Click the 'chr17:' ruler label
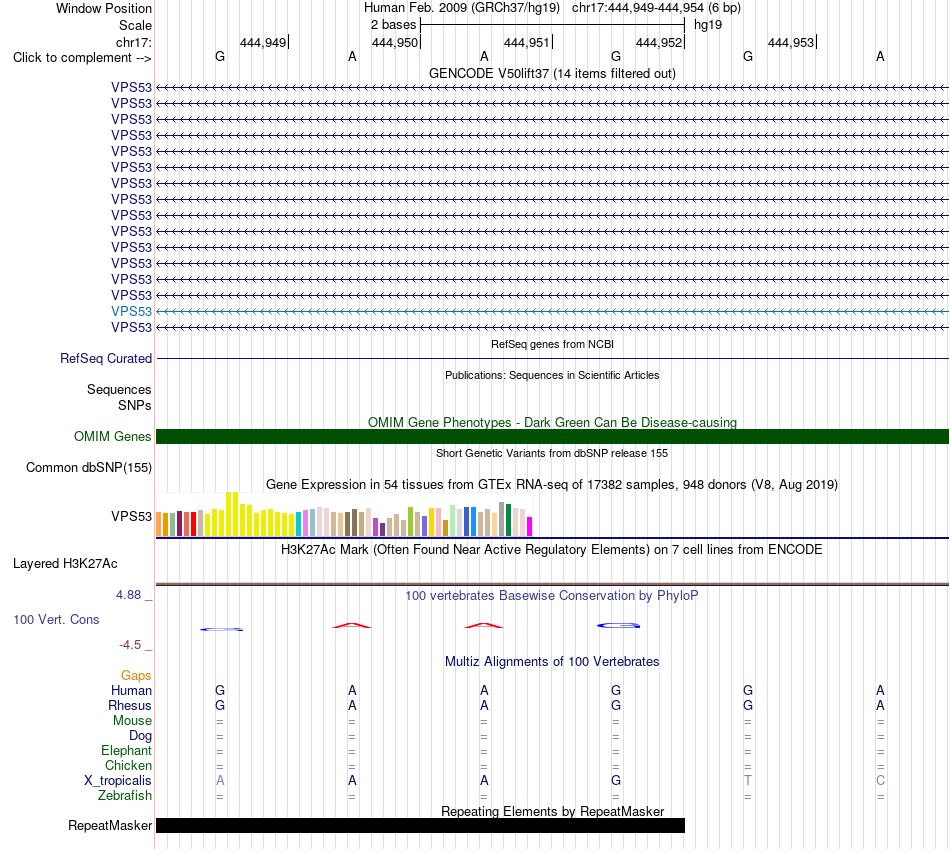 [133, 42]
